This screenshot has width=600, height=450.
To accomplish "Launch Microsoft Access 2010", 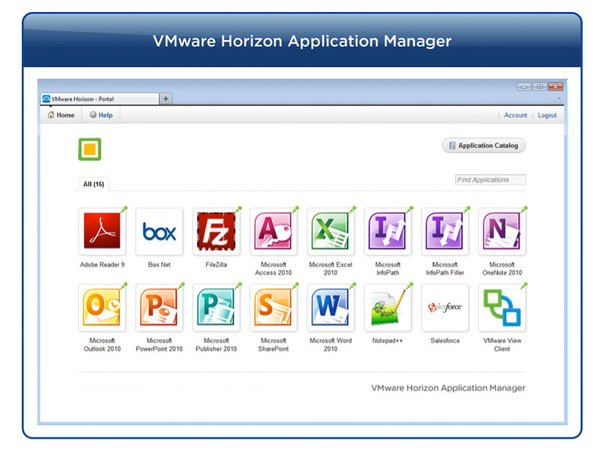I will pos(273,232).
